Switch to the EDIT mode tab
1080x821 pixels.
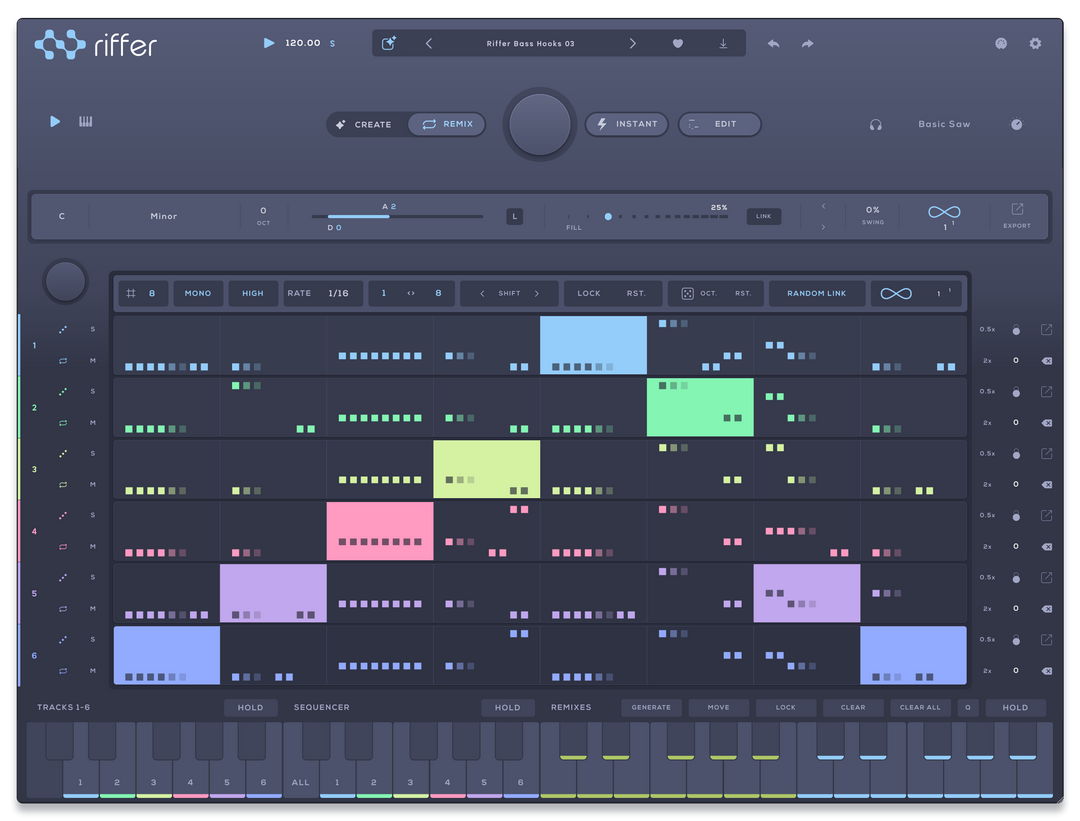point(719,124)
